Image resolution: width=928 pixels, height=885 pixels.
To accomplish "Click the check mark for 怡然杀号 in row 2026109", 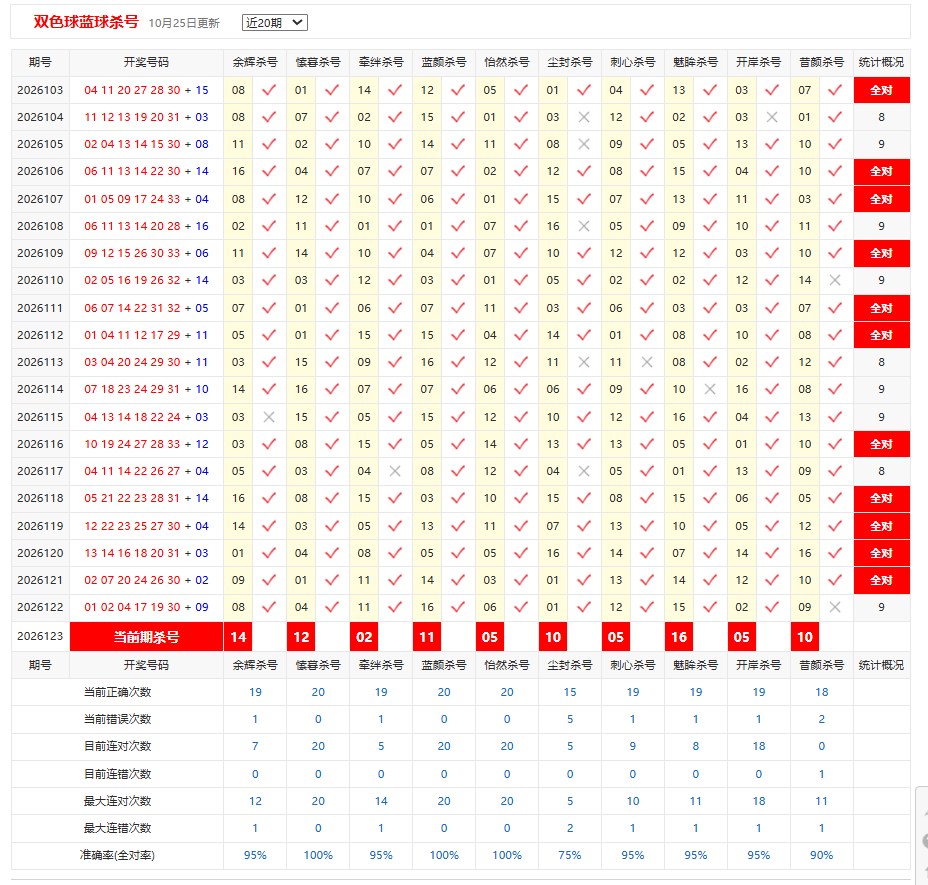I will (521, 253).
